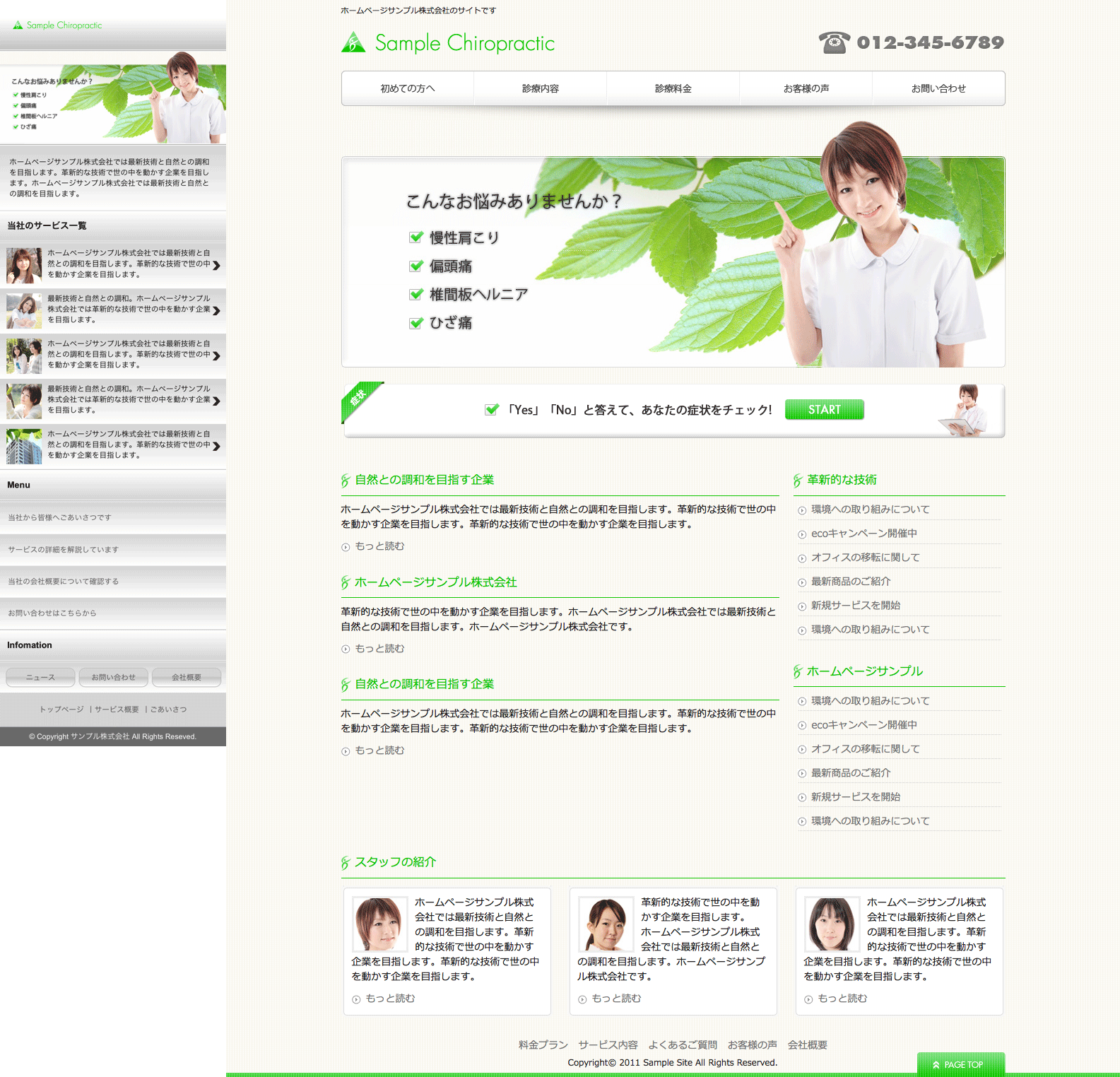1120x1077 pixels.
Task: Open the お問い合わせ navigation menu item
Action: pos(938,88)
